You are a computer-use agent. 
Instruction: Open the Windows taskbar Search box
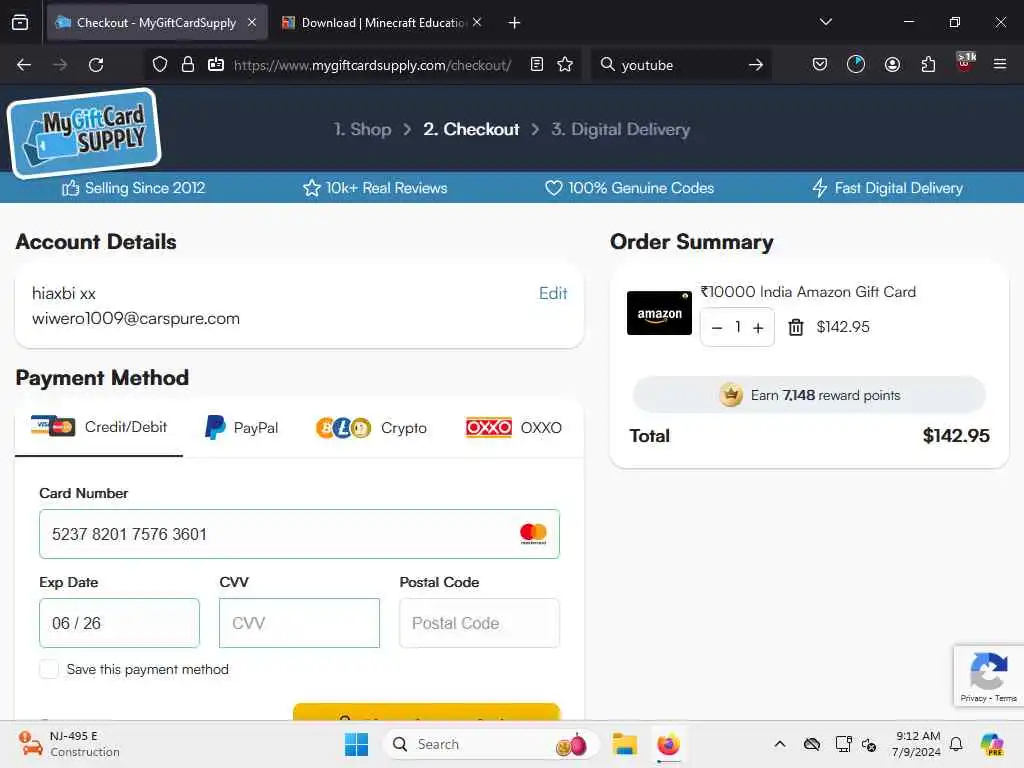(x=490, y=744)
